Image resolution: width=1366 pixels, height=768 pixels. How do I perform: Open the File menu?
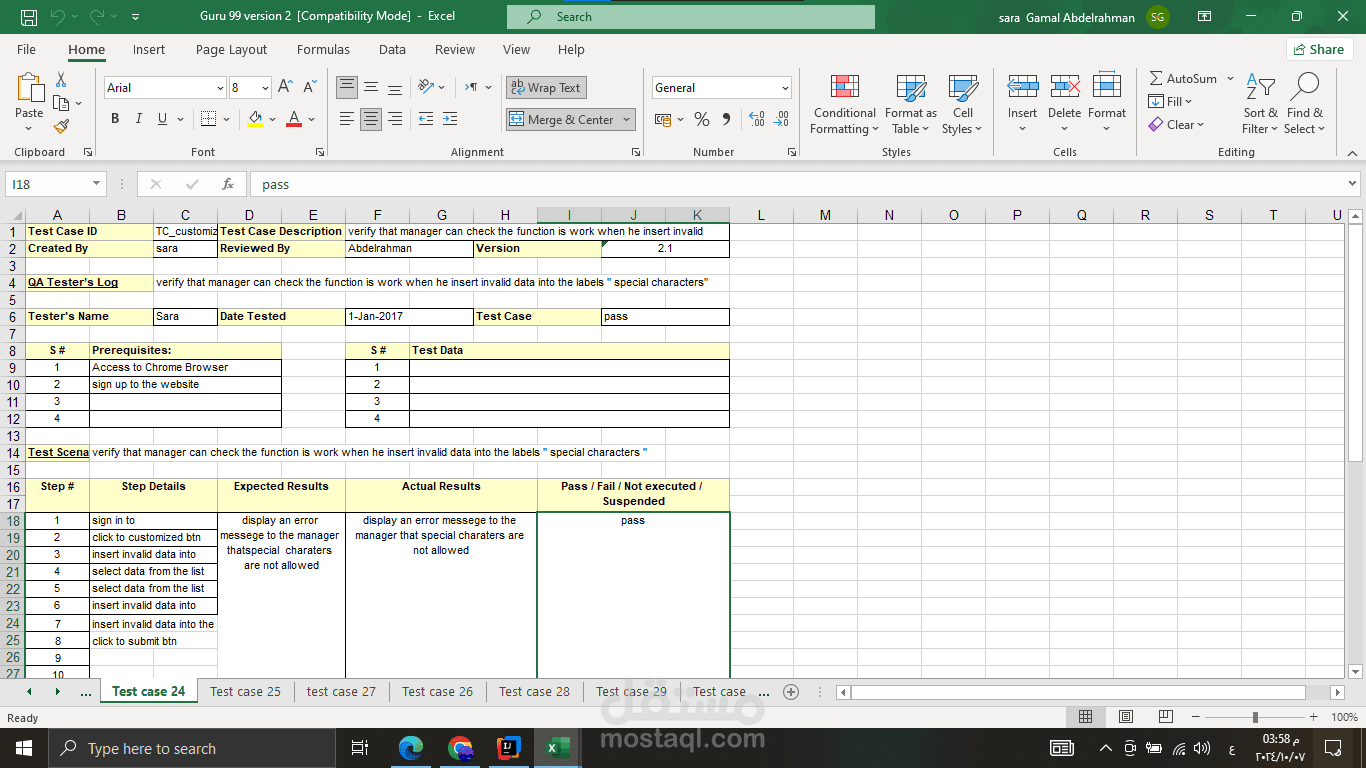pos(26,49)
